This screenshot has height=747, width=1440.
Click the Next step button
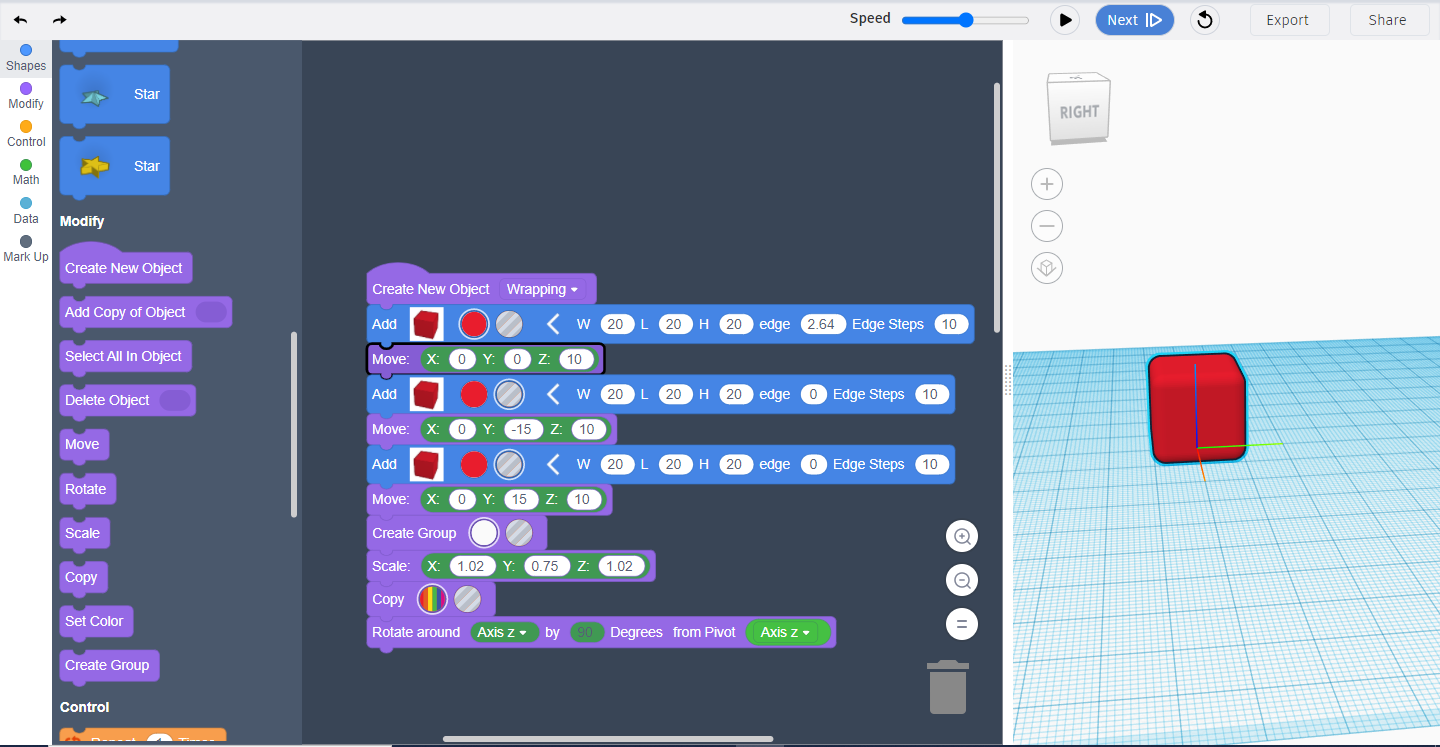pyautogui.click(x=1134, y=20)
